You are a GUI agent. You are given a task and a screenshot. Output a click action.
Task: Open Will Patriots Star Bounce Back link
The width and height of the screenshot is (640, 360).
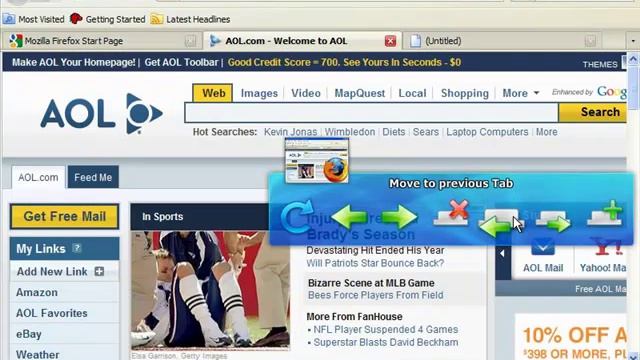375,263
